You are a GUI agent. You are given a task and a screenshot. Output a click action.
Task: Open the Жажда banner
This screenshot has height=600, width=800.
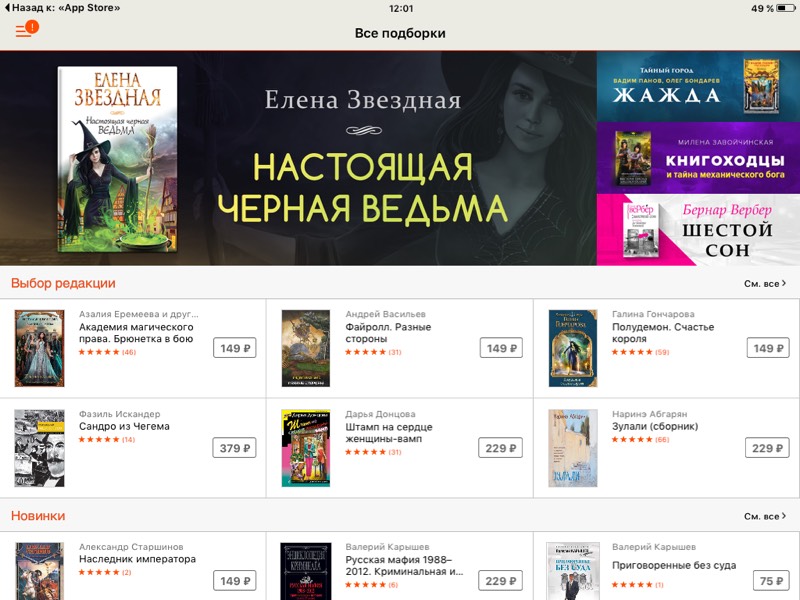(698, 87)
